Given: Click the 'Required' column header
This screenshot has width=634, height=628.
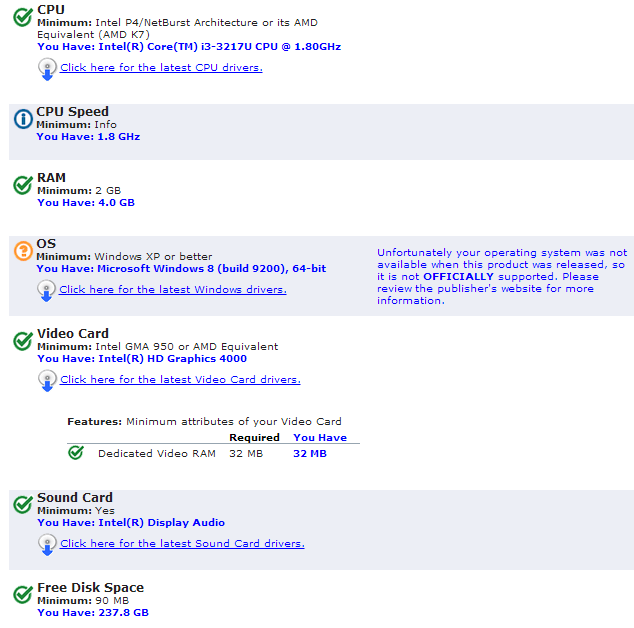Looking at the screenshot, I should point(254,438).
